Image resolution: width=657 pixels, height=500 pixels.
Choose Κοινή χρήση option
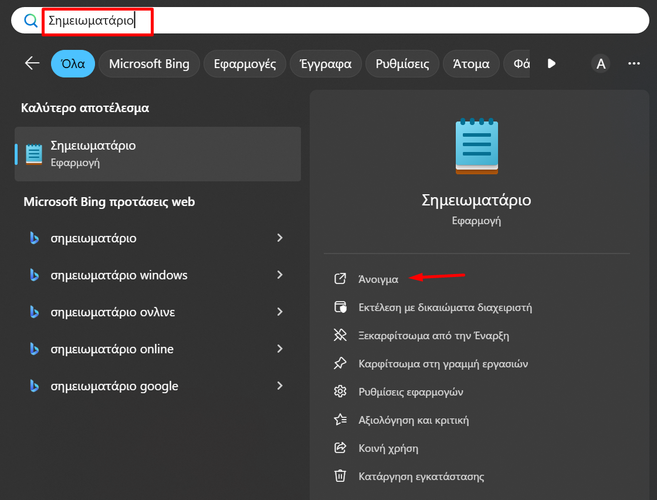[388, 448]
